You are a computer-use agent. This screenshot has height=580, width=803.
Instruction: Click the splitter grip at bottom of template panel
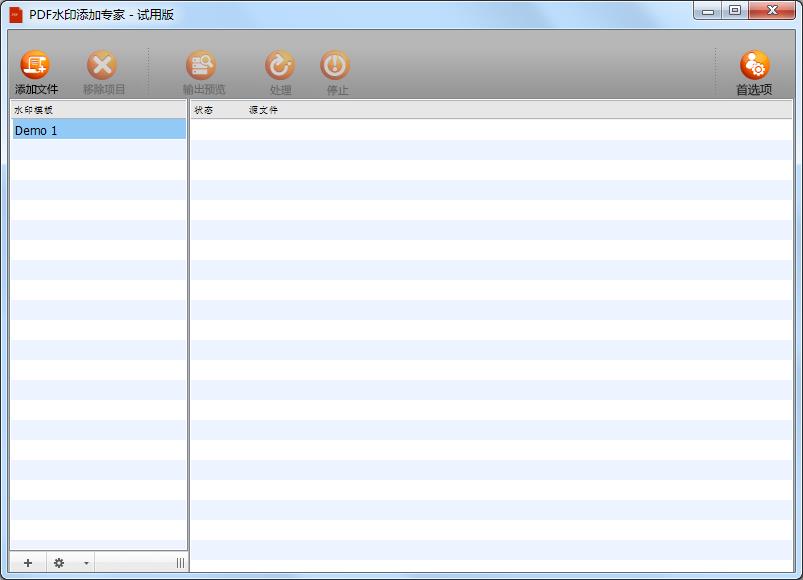180,563
